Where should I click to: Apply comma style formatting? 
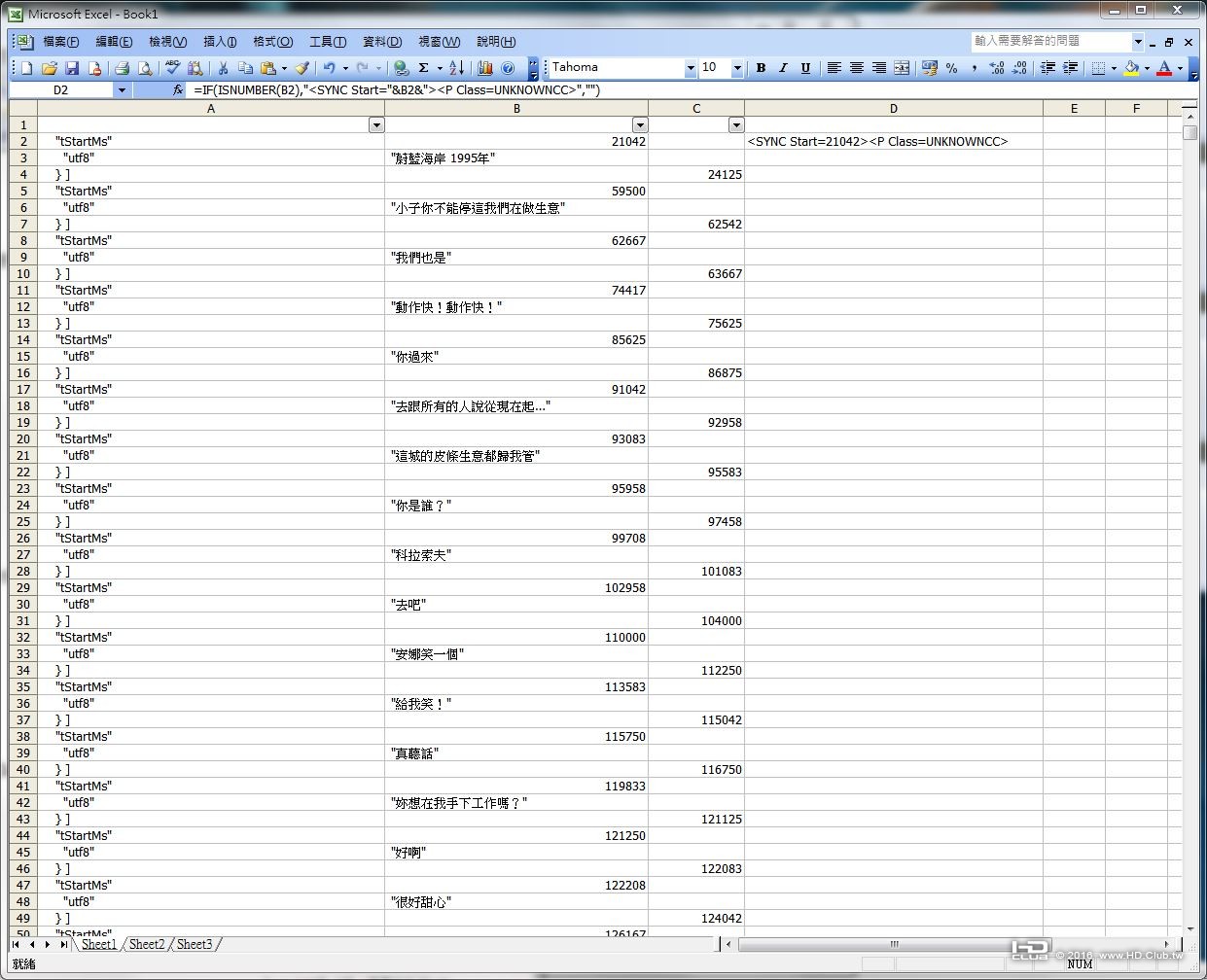click(974, 68)
